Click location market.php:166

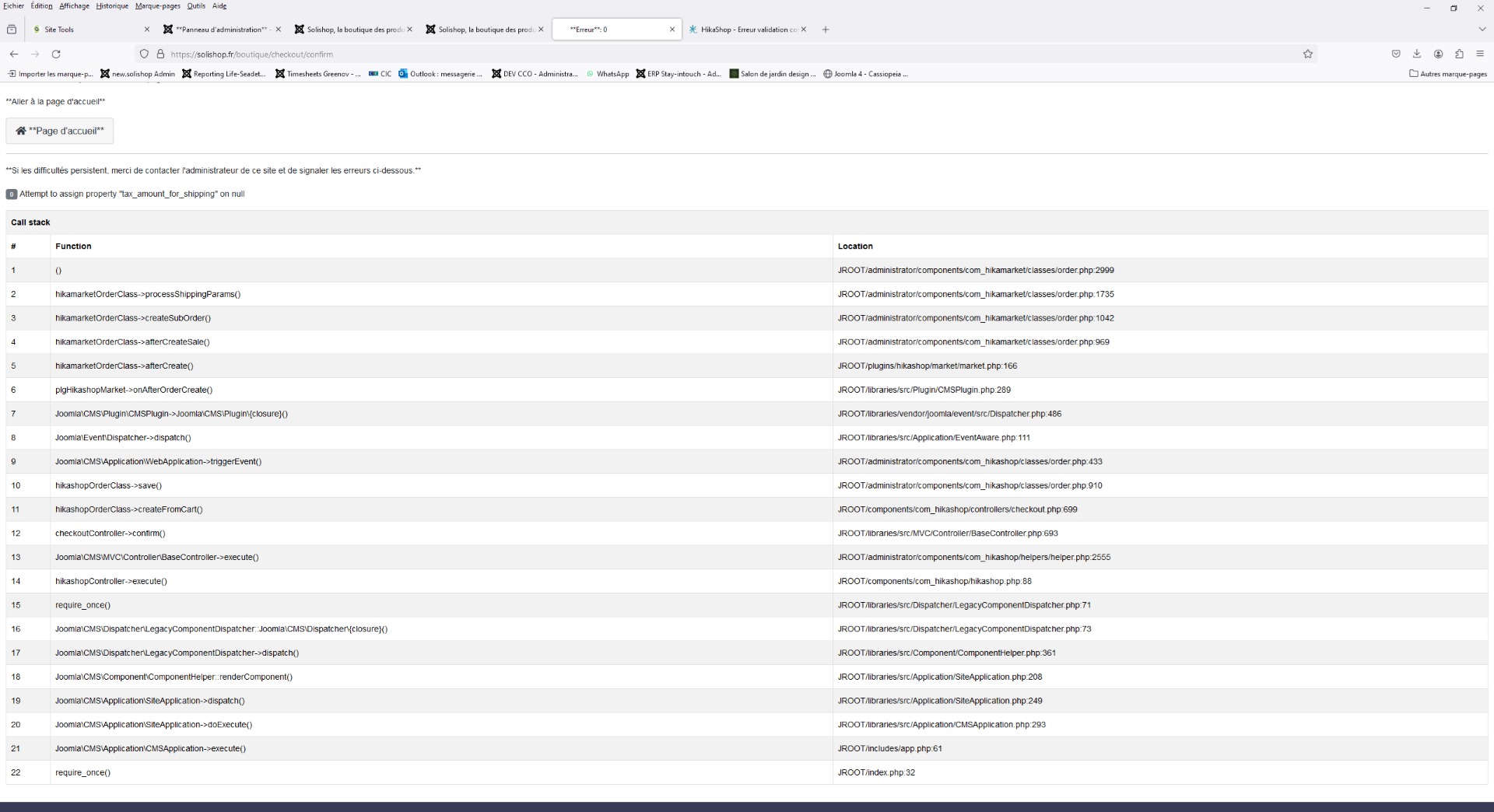tap(928, 366)
